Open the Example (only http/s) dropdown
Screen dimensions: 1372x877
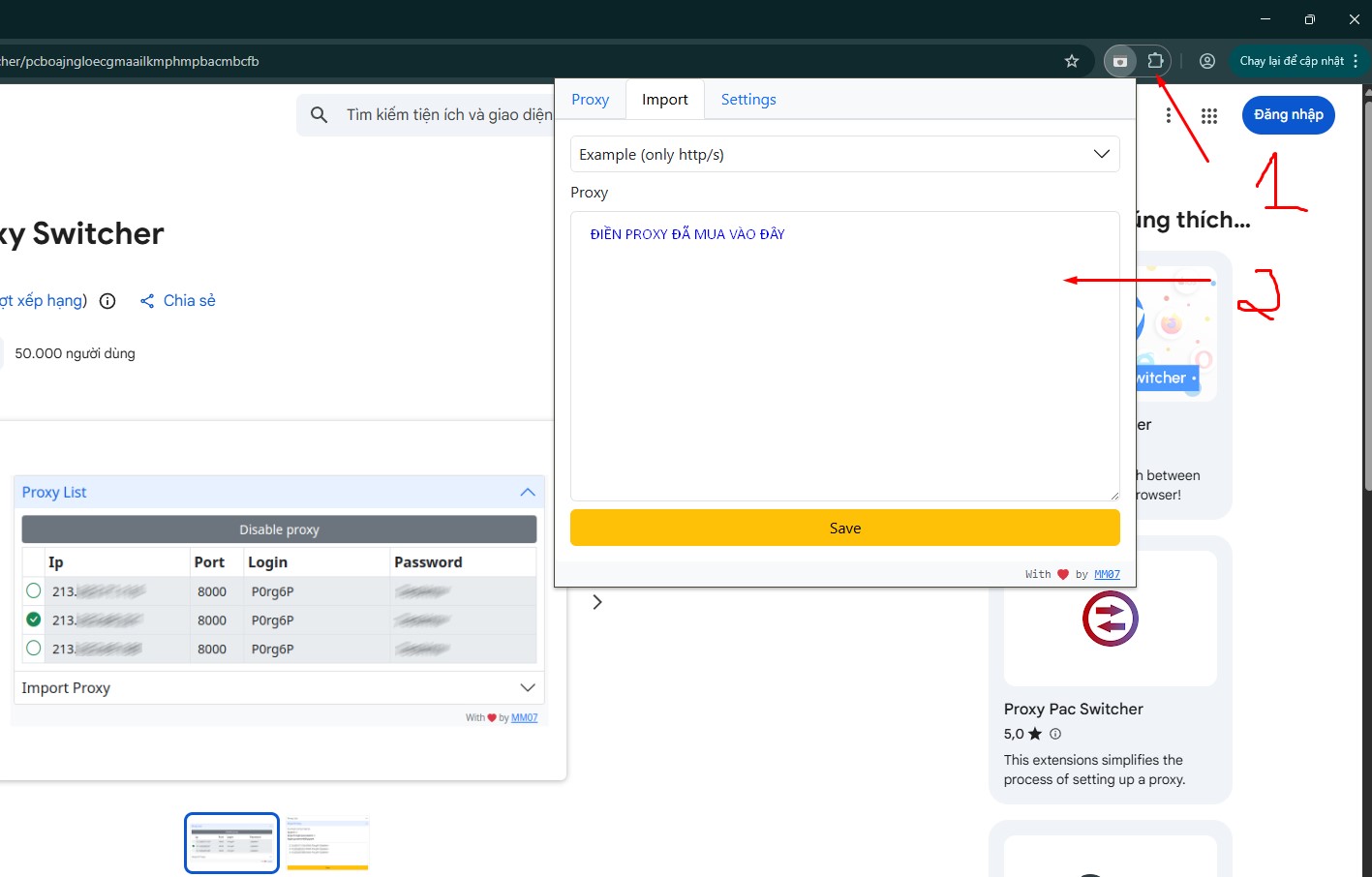point(844,154)
